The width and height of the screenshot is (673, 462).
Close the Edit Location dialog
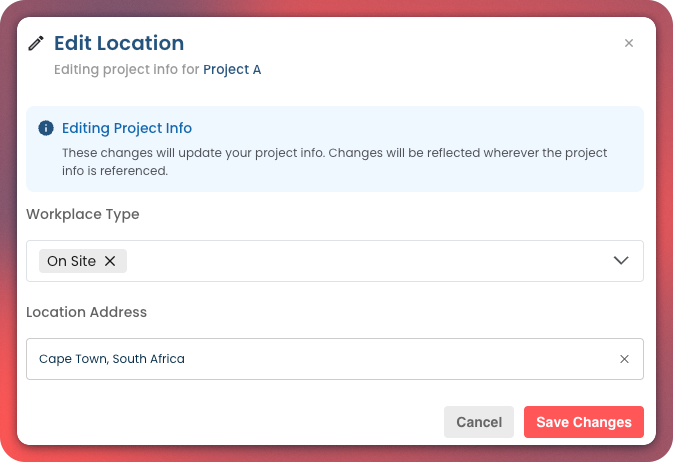click(629, 43)
